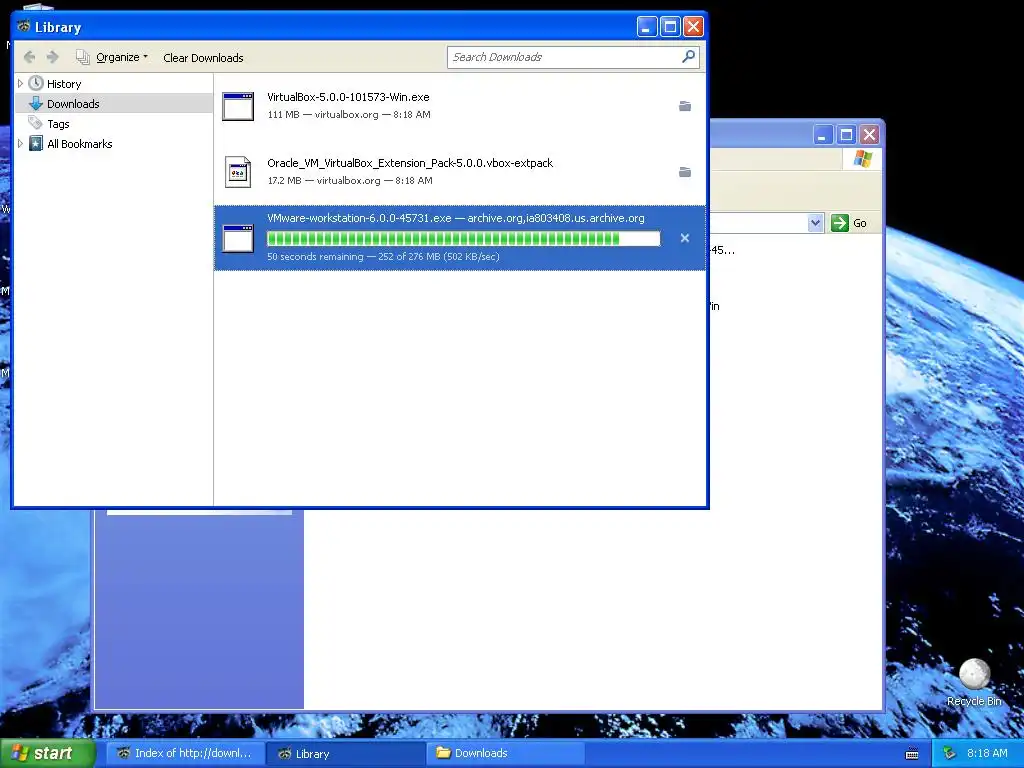Click the VMware exe file icon
1024x768 pixels.
(238, 238)
